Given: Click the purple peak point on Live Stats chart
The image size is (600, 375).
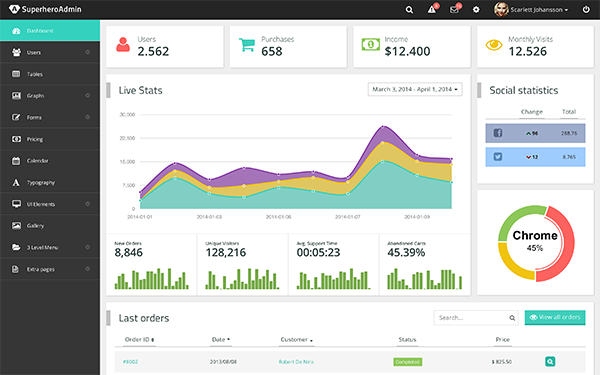Looking at the screenshot, I should click(x=383, y=126).
